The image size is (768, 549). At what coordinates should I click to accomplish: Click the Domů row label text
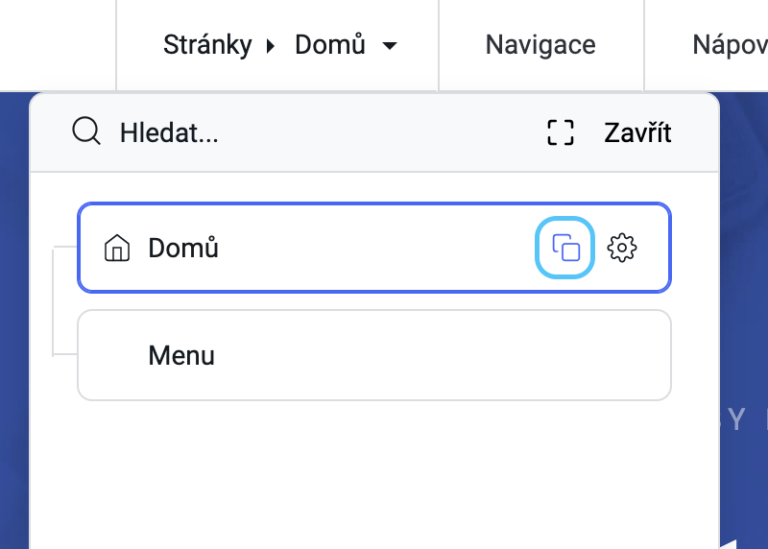coord(183,248)
